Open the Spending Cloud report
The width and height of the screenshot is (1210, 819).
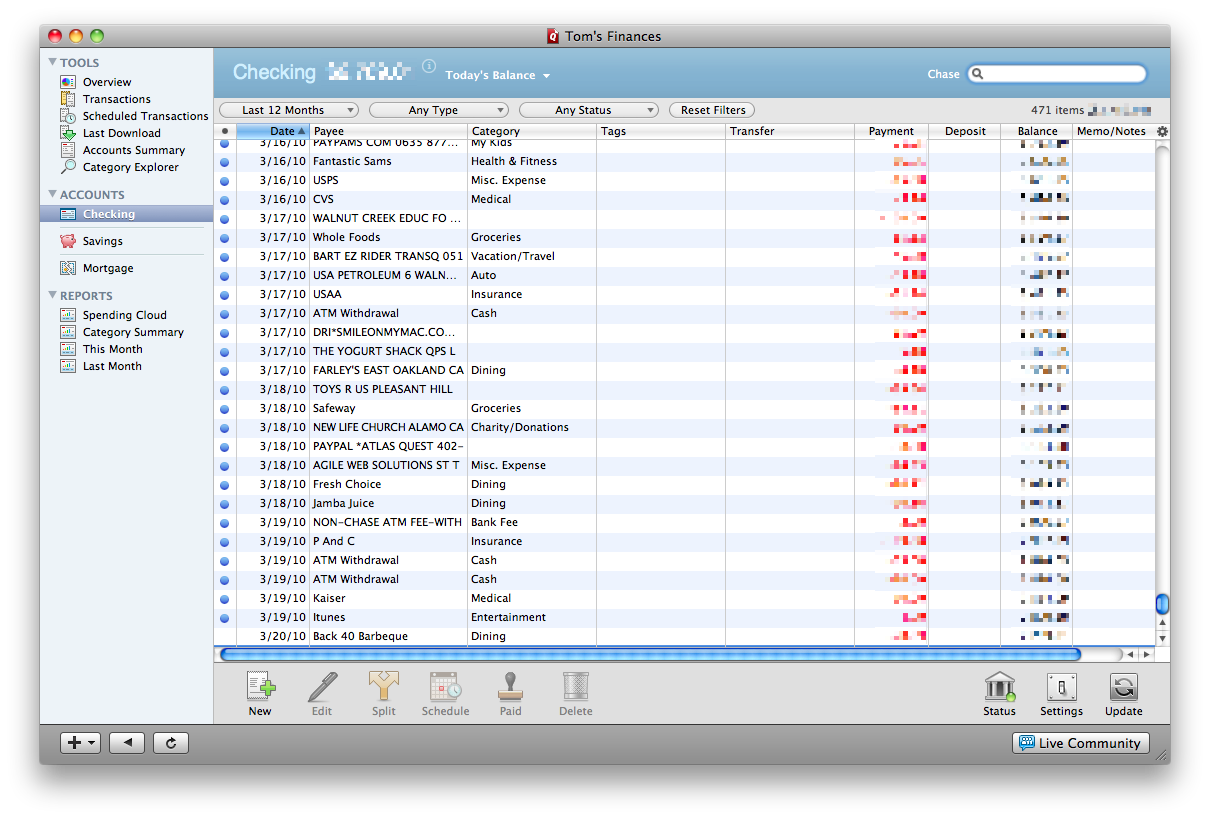(125, 315)
